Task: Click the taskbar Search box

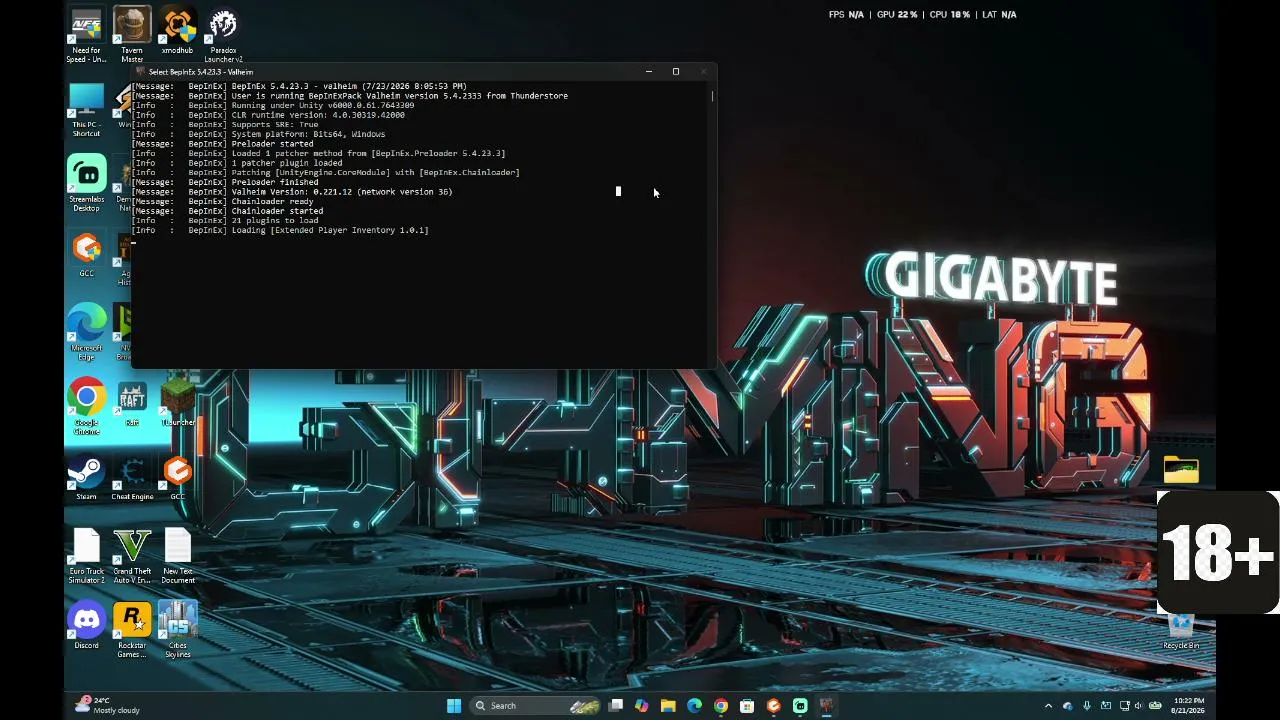Action: [x=534, y=705]
